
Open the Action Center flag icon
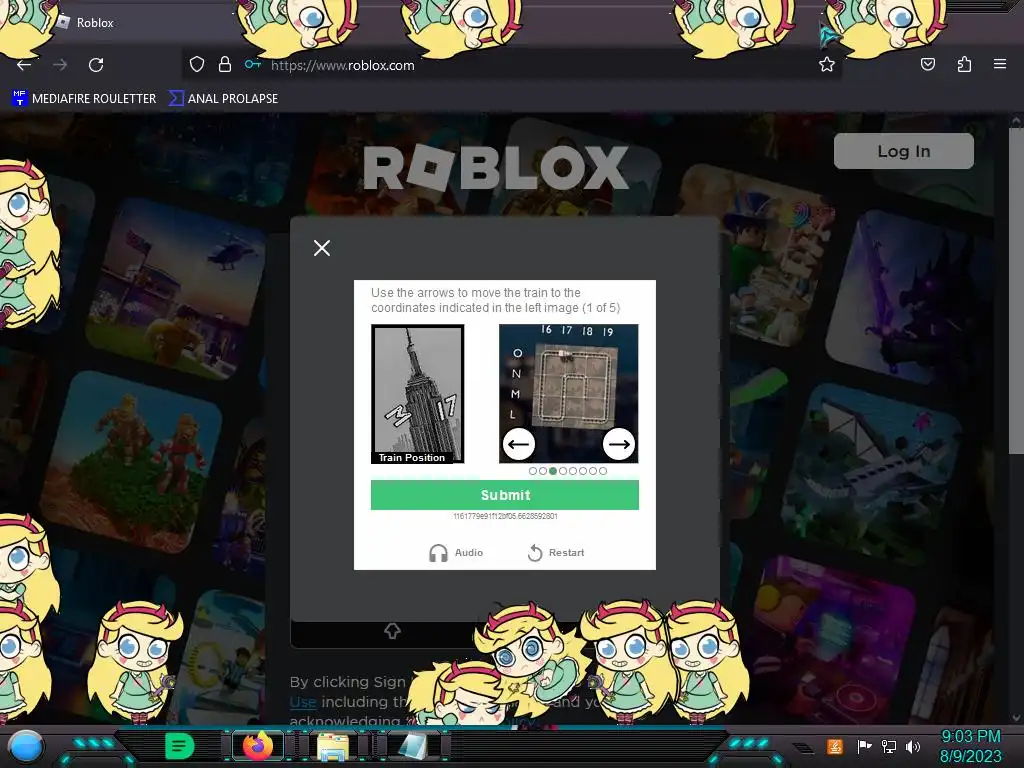(865, 746)
